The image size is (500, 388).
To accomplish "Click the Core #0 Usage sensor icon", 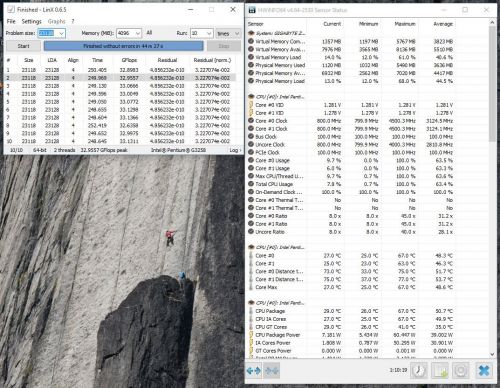I will (251, 160).
